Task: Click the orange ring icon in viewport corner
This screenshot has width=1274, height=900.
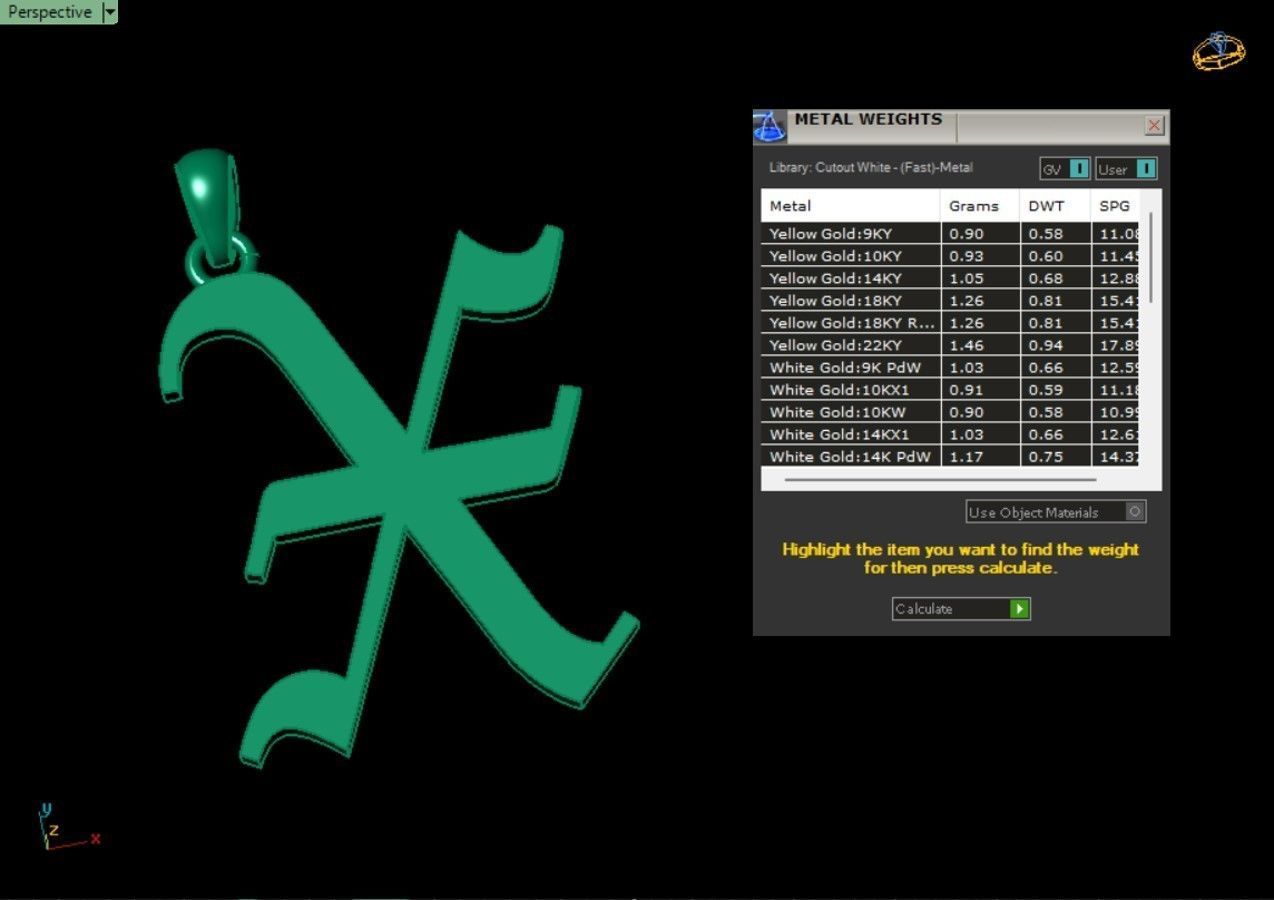Action: pyautogui.click(x=1219, y=50)
